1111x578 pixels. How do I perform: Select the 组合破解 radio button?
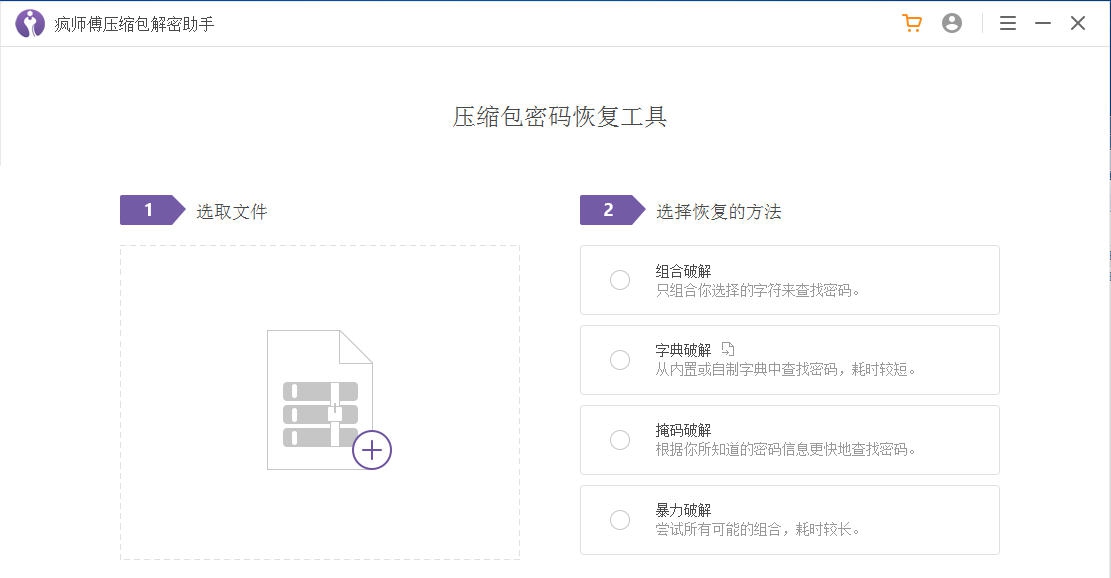pyautogui.click(x=618, y=280)
